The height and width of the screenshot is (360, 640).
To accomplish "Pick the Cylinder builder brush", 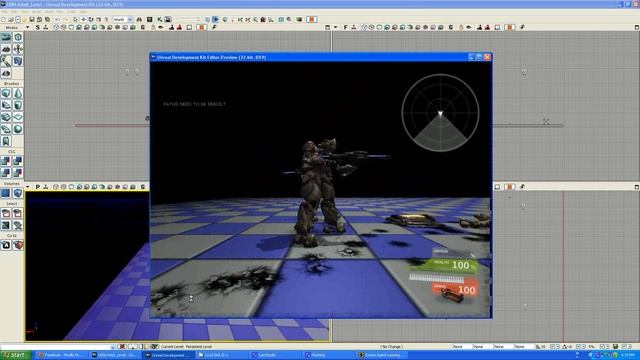I will (x=18, y=105).
